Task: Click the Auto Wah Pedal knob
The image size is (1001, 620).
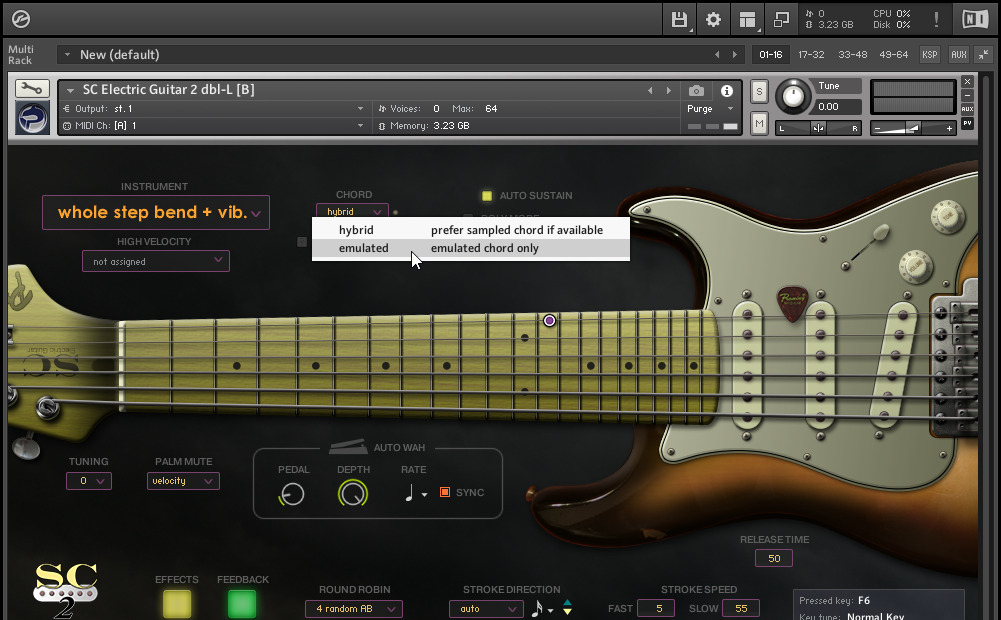Action: click(292, 494)
